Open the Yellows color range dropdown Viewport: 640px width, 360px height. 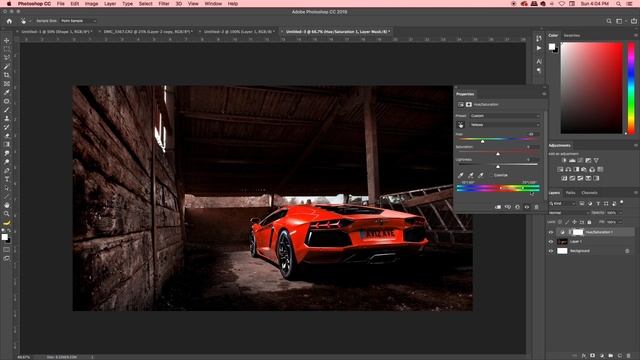point(505,125)
